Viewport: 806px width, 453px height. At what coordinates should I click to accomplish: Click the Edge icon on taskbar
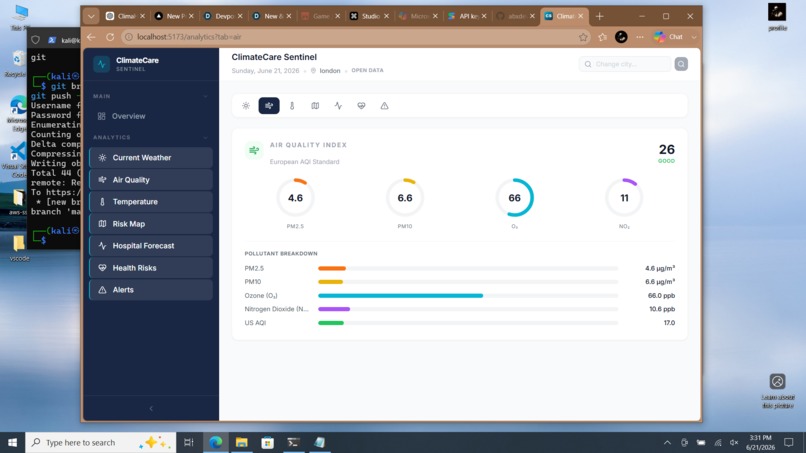click(216, 443)
